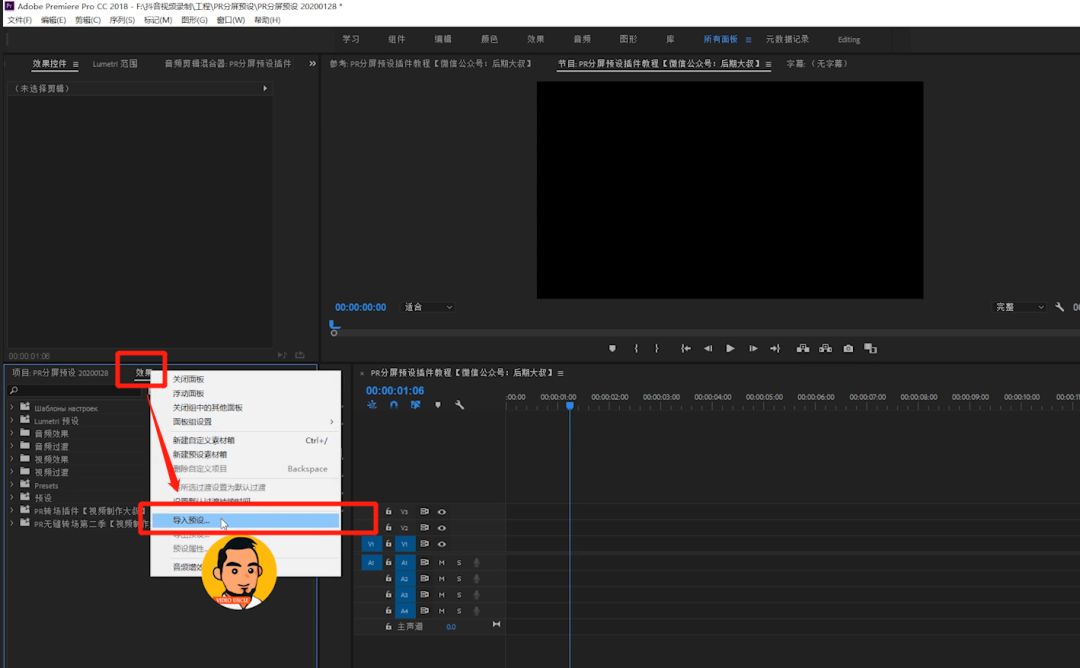Open the zoom level 适合 dropdown
Screen dimensions: 1080x668
click(x=428, y=307)
